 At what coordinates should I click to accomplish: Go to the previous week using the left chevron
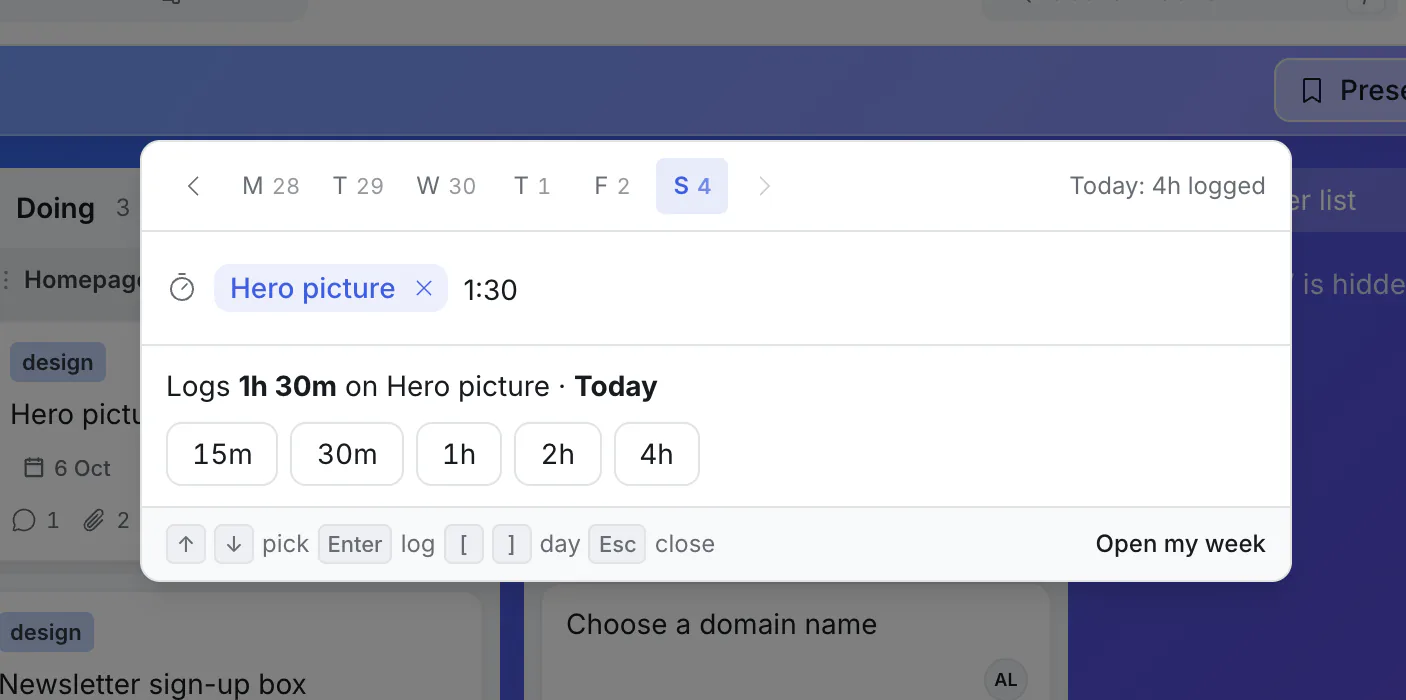[194, 186]
